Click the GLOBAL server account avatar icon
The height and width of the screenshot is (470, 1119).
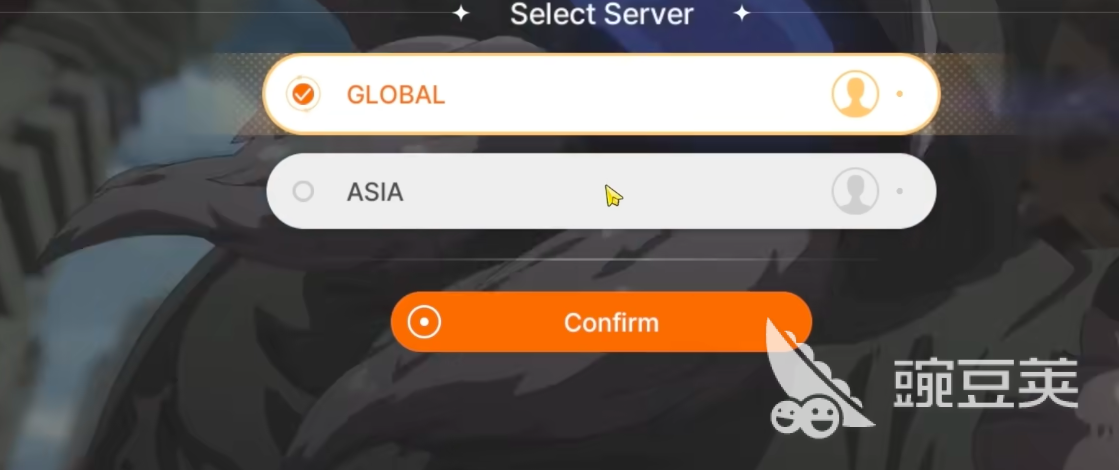[855, 94]
